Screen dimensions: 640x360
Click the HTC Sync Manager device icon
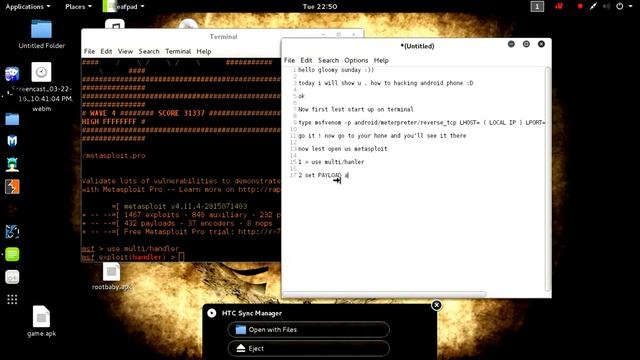click(x=211, y=313)
